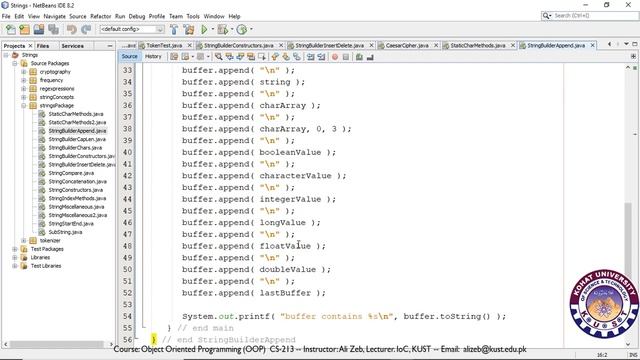640x360 pixels.
Task: Click the Build Project hammer icon
Action: coord(174,29)
